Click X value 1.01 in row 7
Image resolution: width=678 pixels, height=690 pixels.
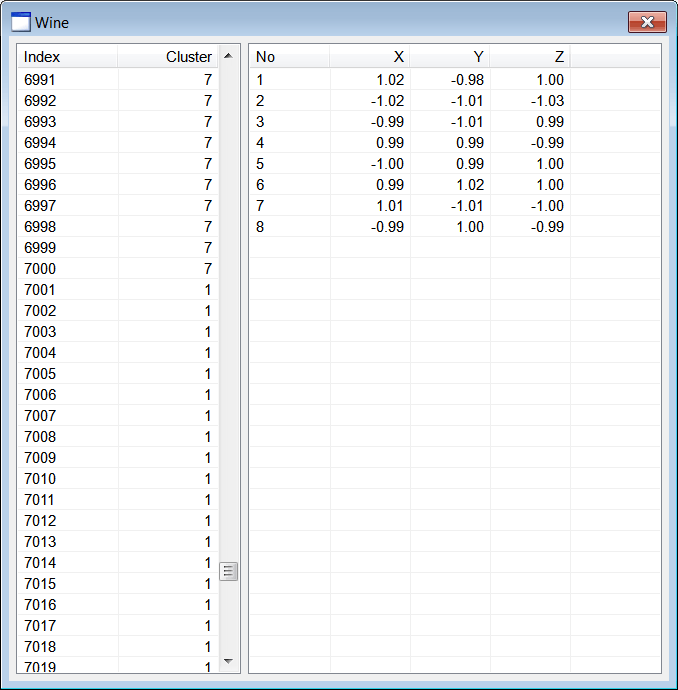[x=390, y=206]
